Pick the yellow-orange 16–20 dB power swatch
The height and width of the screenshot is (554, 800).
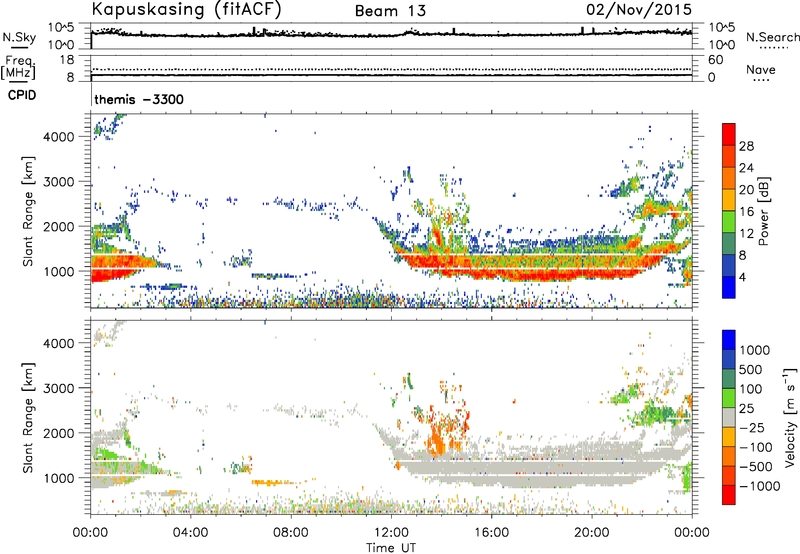[729, 200]
